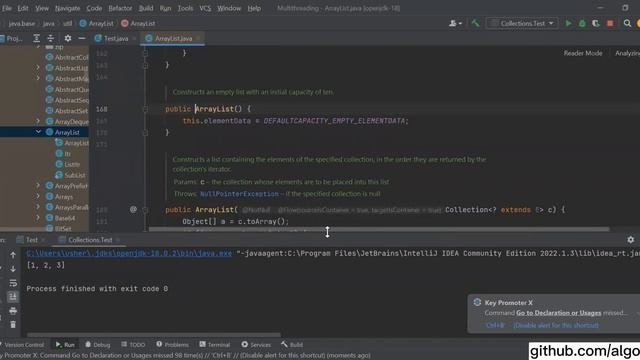Open the VCS menu
The width and height of the screenshot is (640, 360).
205,8
